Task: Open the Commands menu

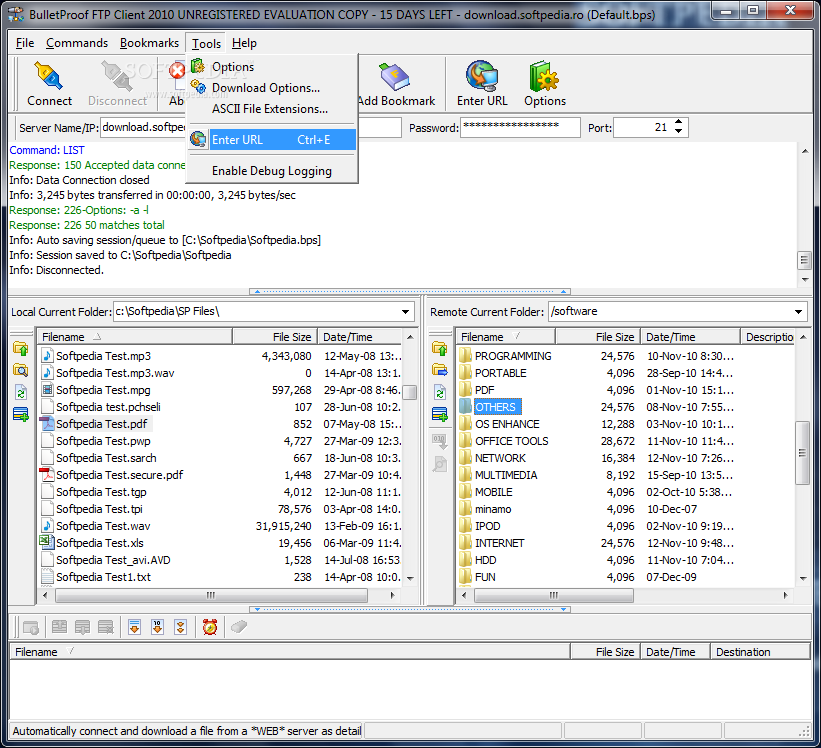Action: pyautogui.click(x=77, y=43)
